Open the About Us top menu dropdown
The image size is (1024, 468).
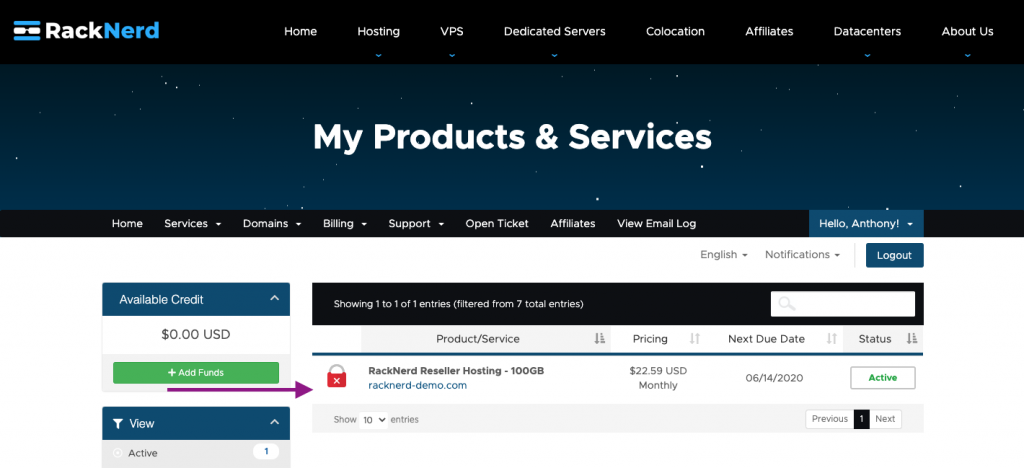coord(967,31)
